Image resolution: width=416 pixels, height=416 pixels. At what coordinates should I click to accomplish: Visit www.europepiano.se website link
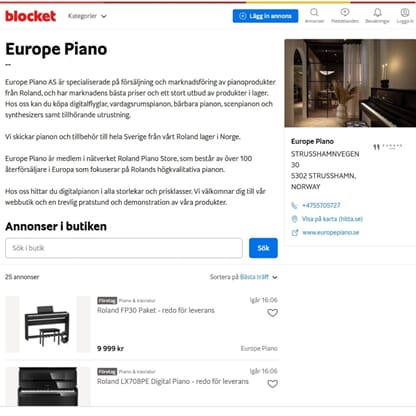(x=331, y=233)
